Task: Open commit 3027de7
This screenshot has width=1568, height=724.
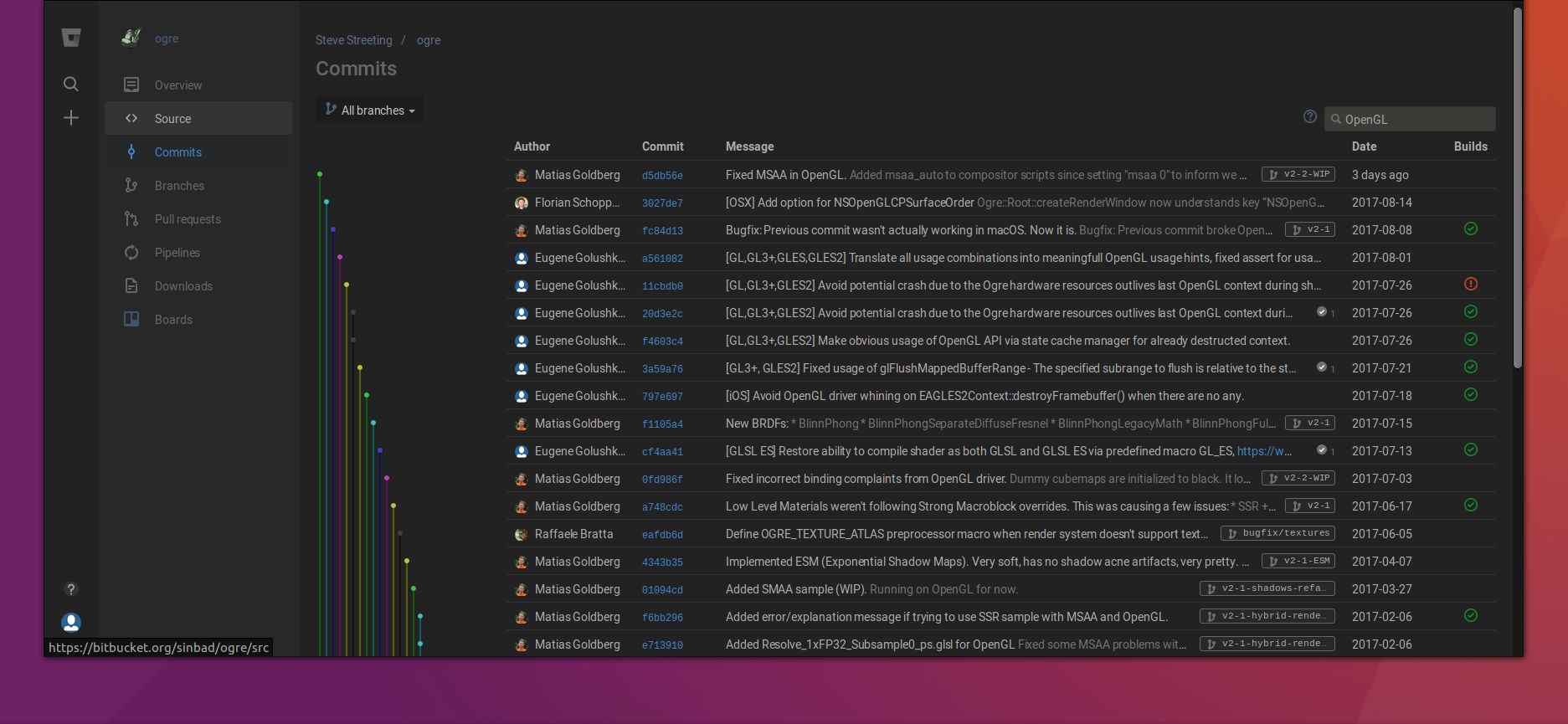Action: (662, 203)
